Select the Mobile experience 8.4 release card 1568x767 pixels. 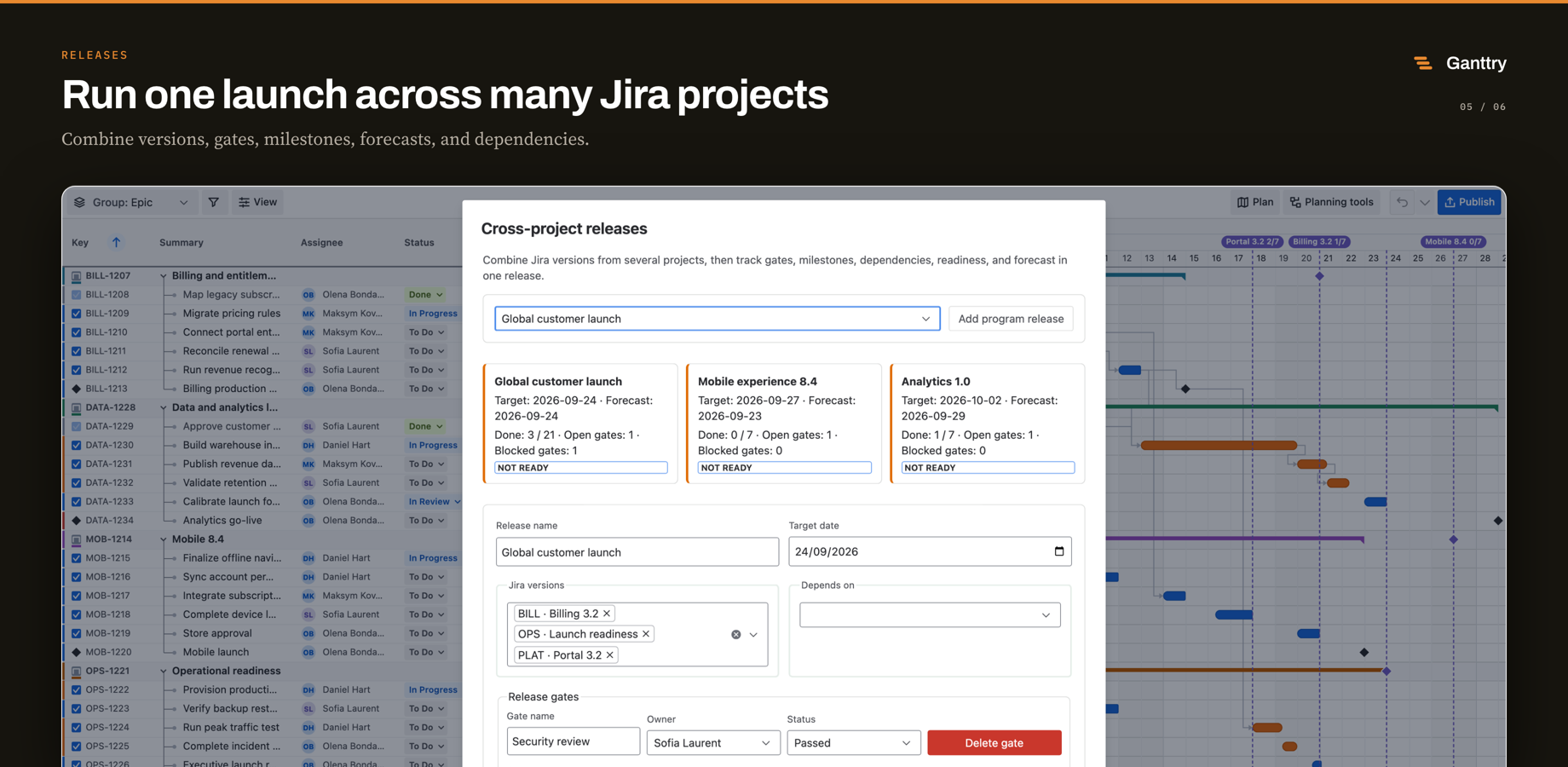pyautogui.click(x=784, y=424)
